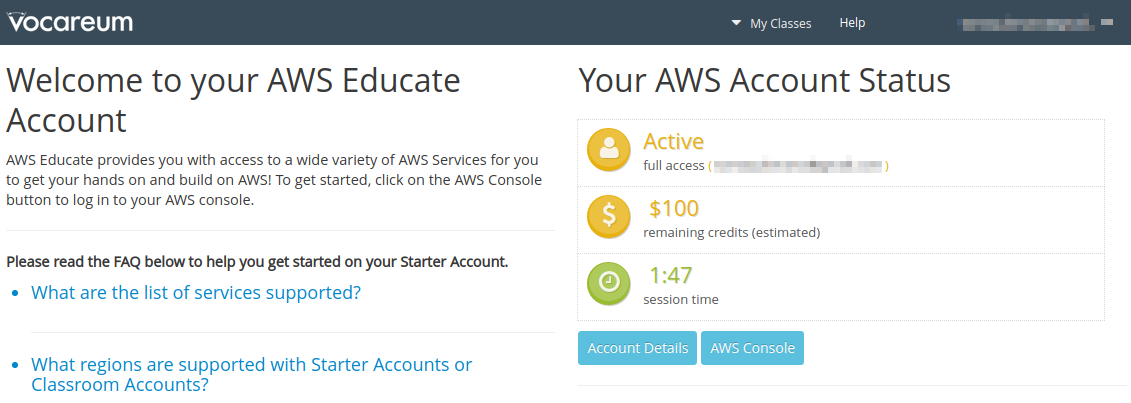Expand the arrow beside My Classes
The height and width of the screenshot is (403, 1131).
[737, 23]
